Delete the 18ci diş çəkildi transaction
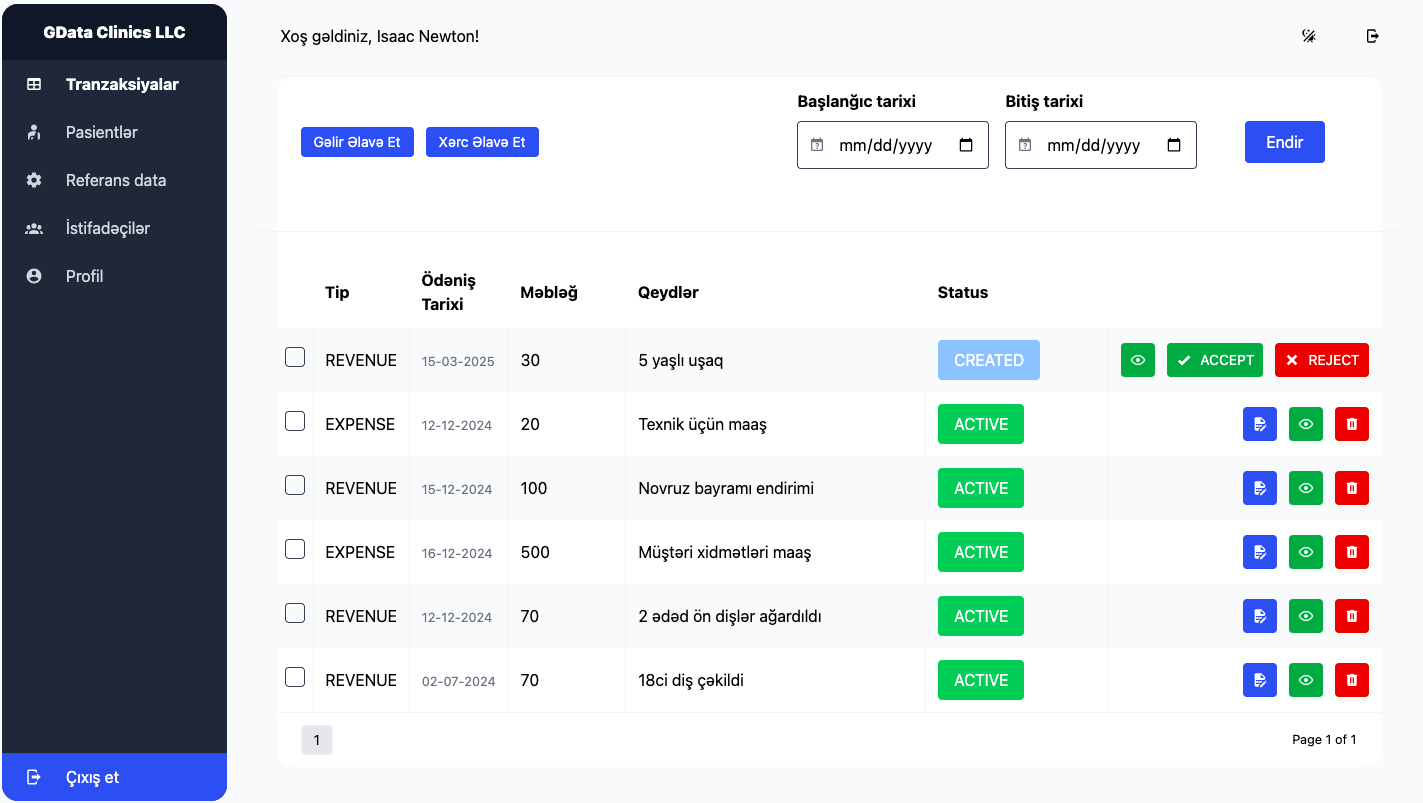 coord(1352,680)
